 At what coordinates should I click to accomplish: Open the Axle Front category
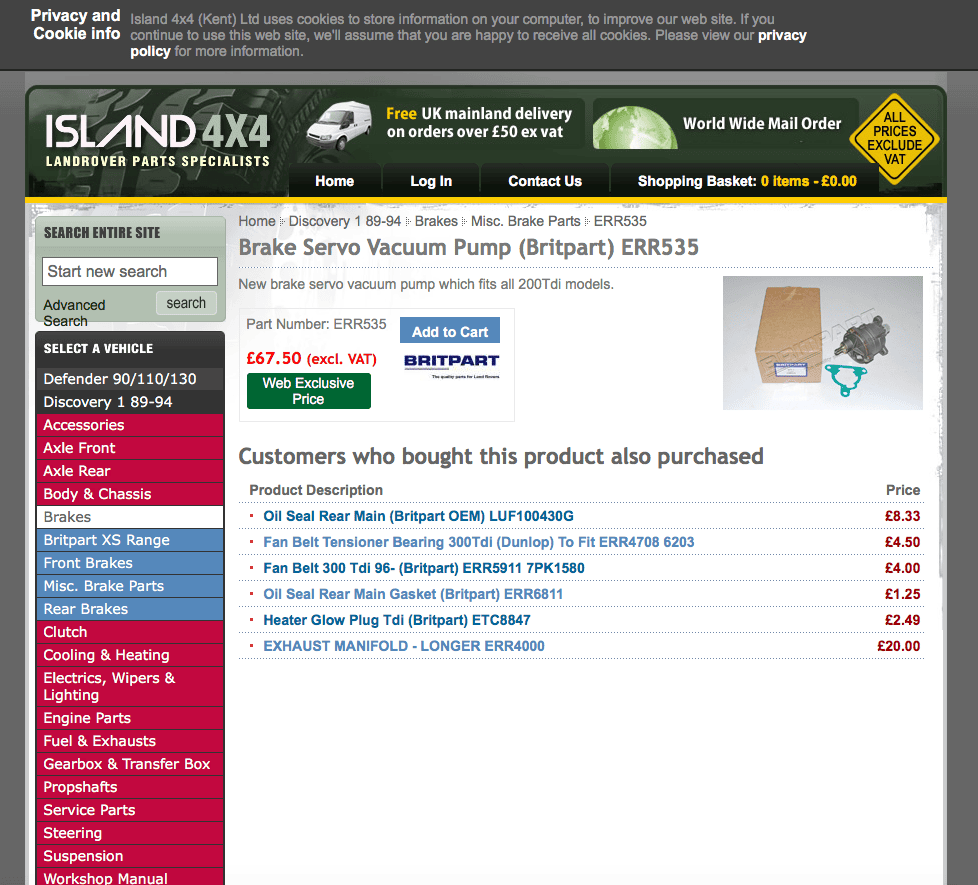pos(130,448)
